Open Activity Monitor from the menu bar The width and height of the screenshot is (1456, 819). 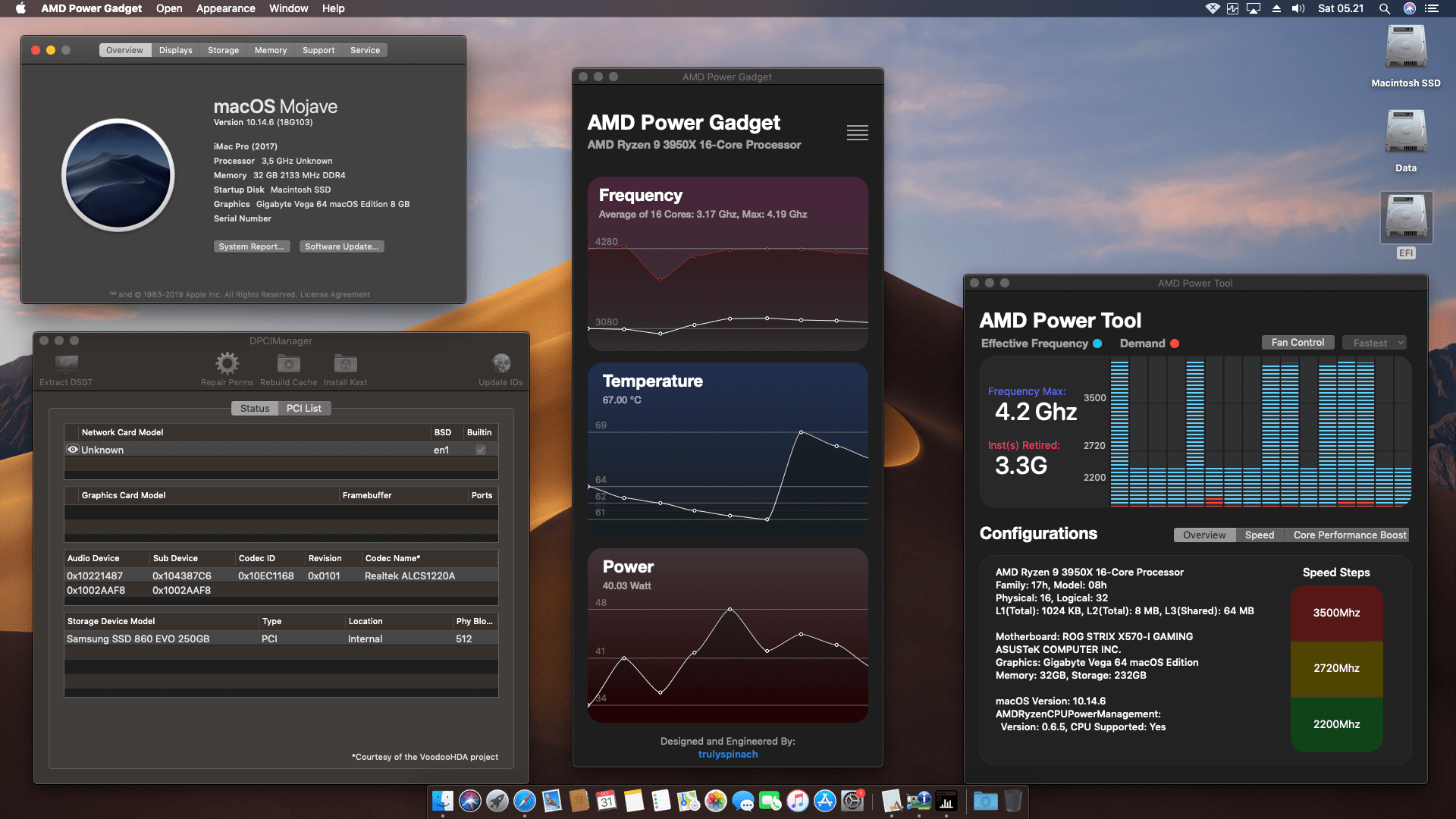point(1233,9)
